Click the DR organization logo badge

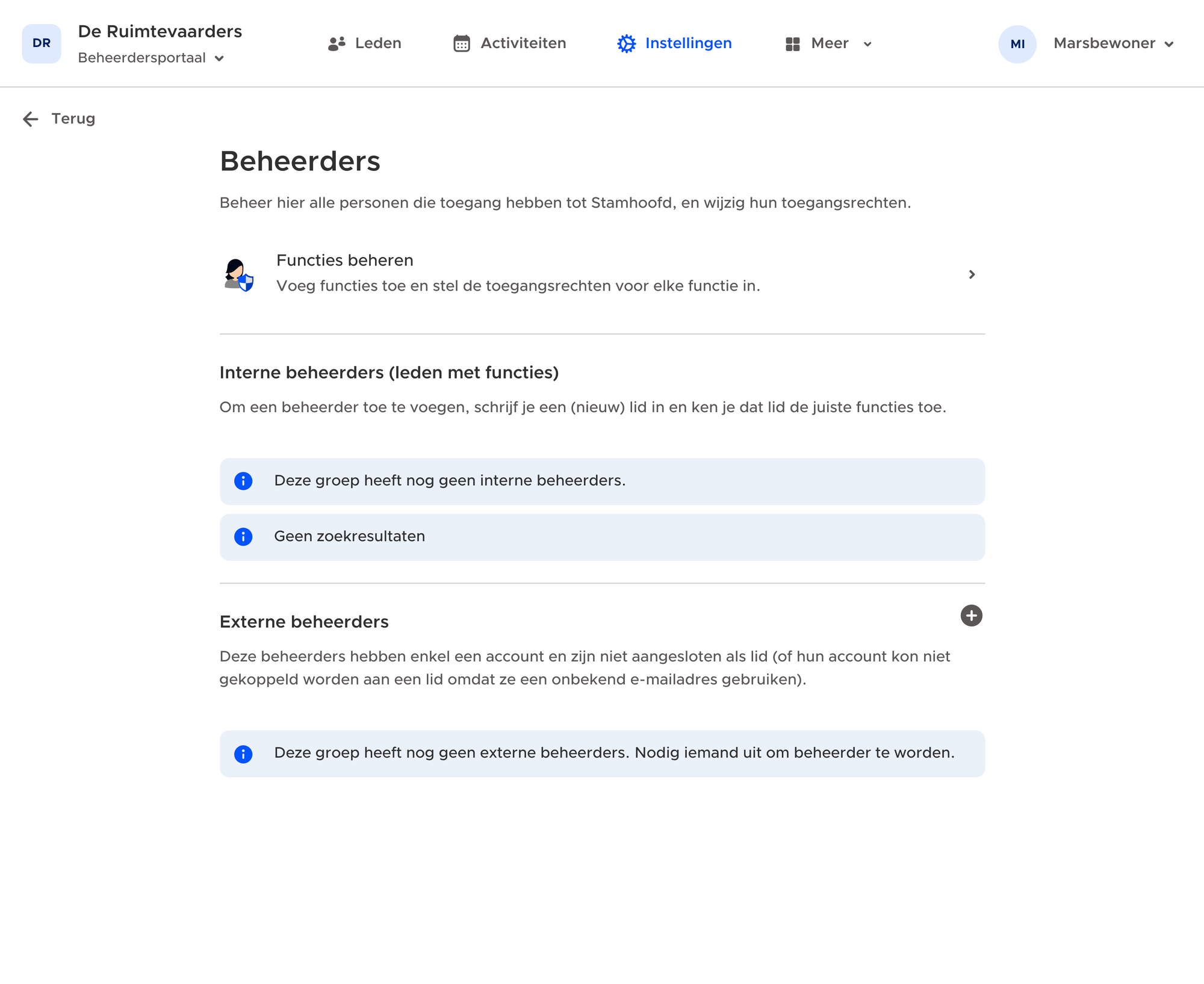click(x=42, y=43)
